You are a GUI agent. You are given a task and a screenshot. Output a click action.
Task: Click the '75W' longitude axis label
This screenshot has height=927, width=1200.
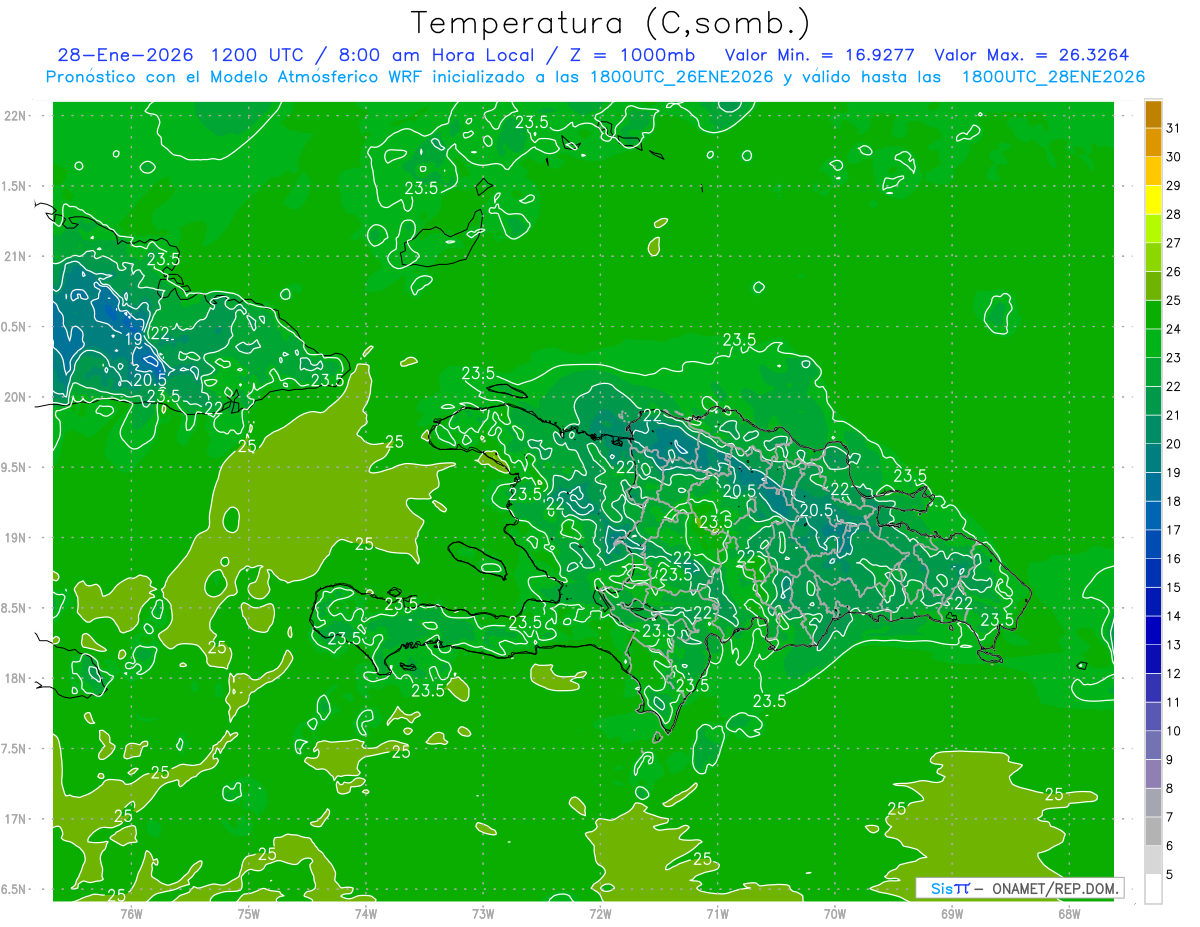(x=249, y=913)
